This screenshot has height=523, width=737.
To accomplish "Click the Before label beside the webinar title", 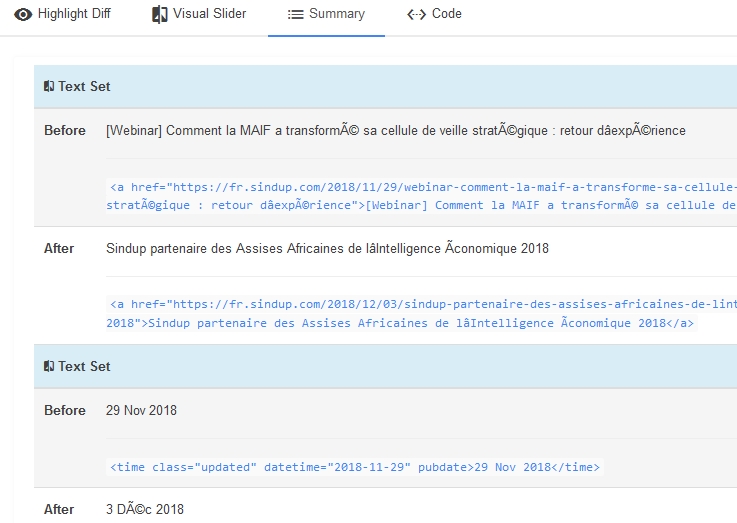I will 65,131.
